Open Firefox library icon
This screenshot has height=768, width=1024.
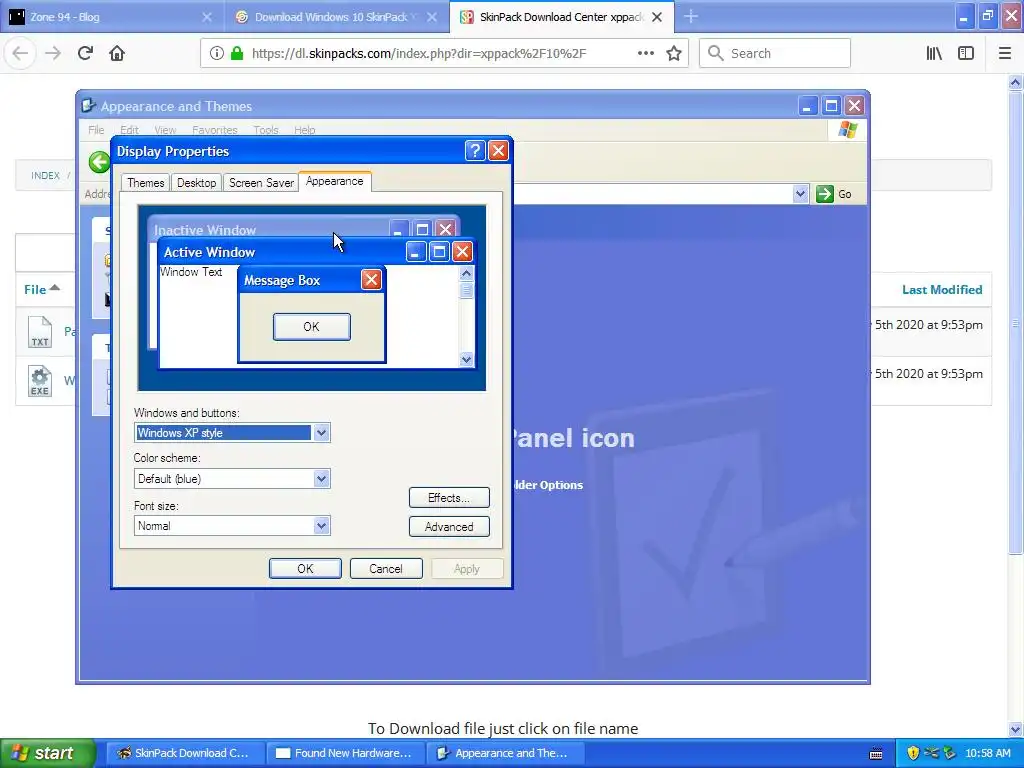click(x=934, y=53)
